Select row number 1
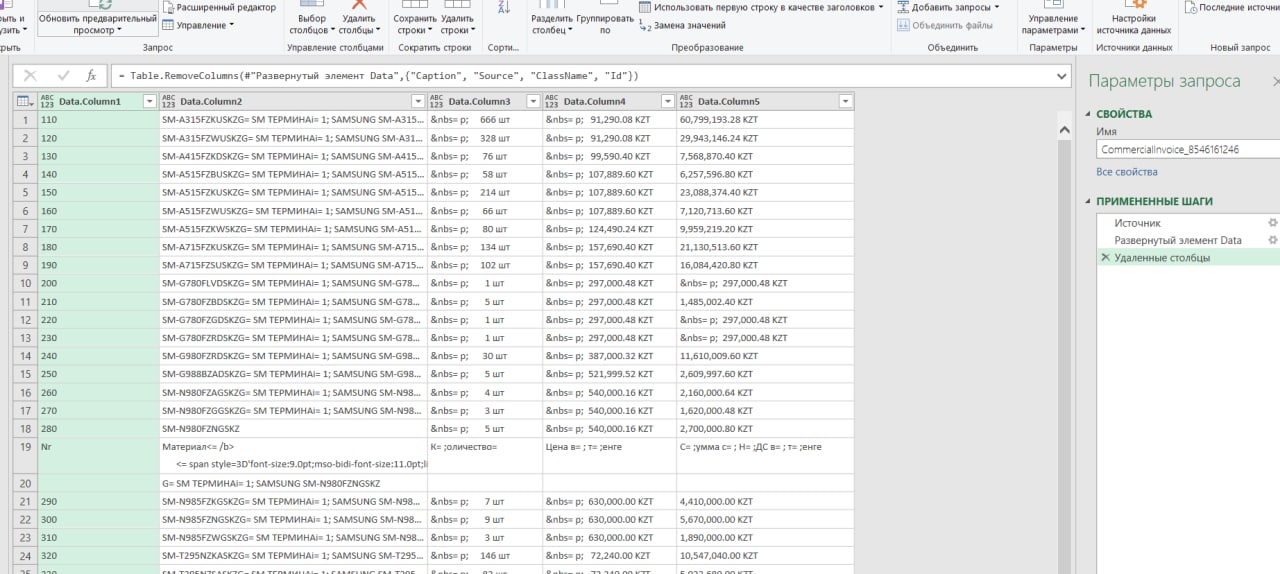 24,119
